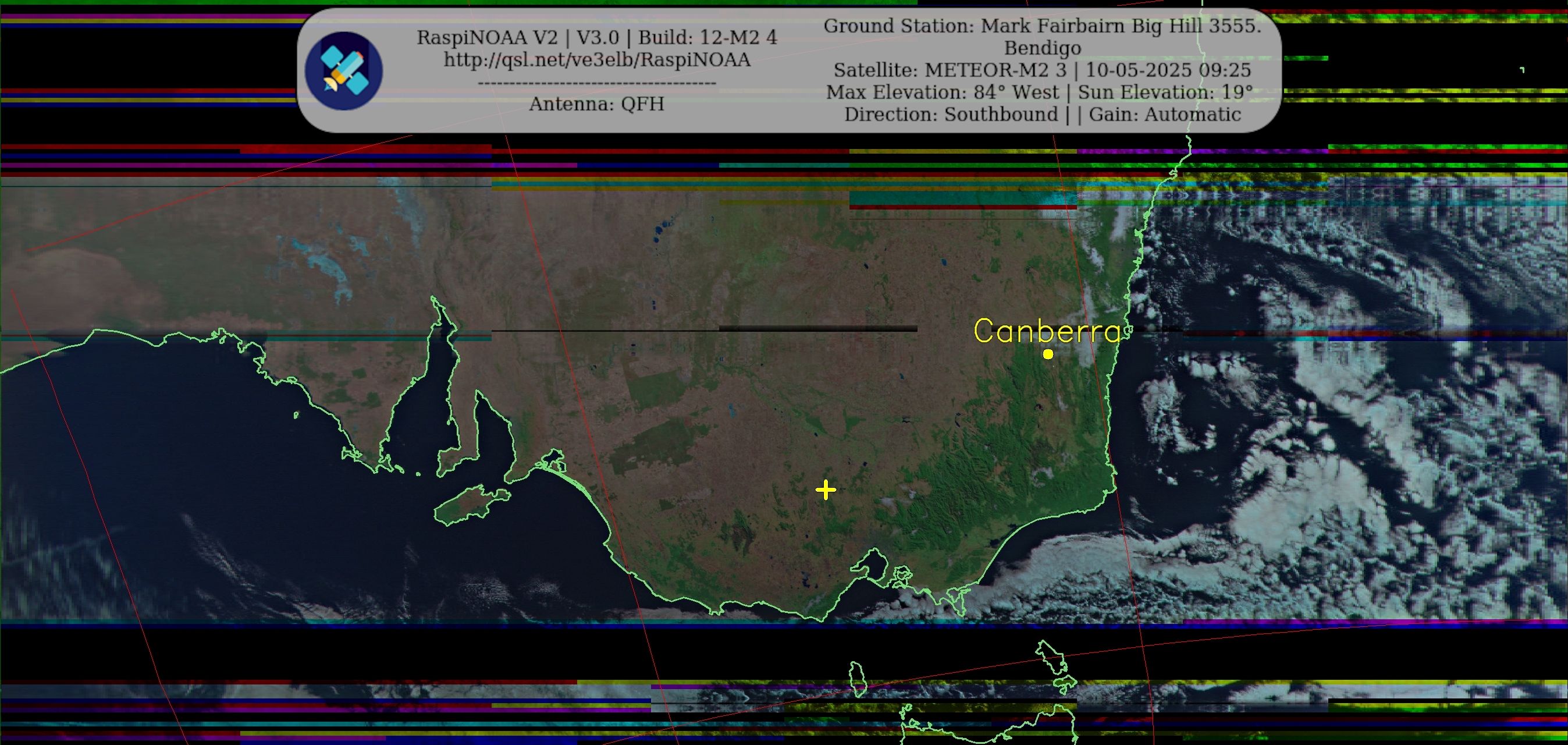This screenshot has height=745, width=1568.
Task: Click the yellow Canberra city dot
Action: pos(1048,354)
